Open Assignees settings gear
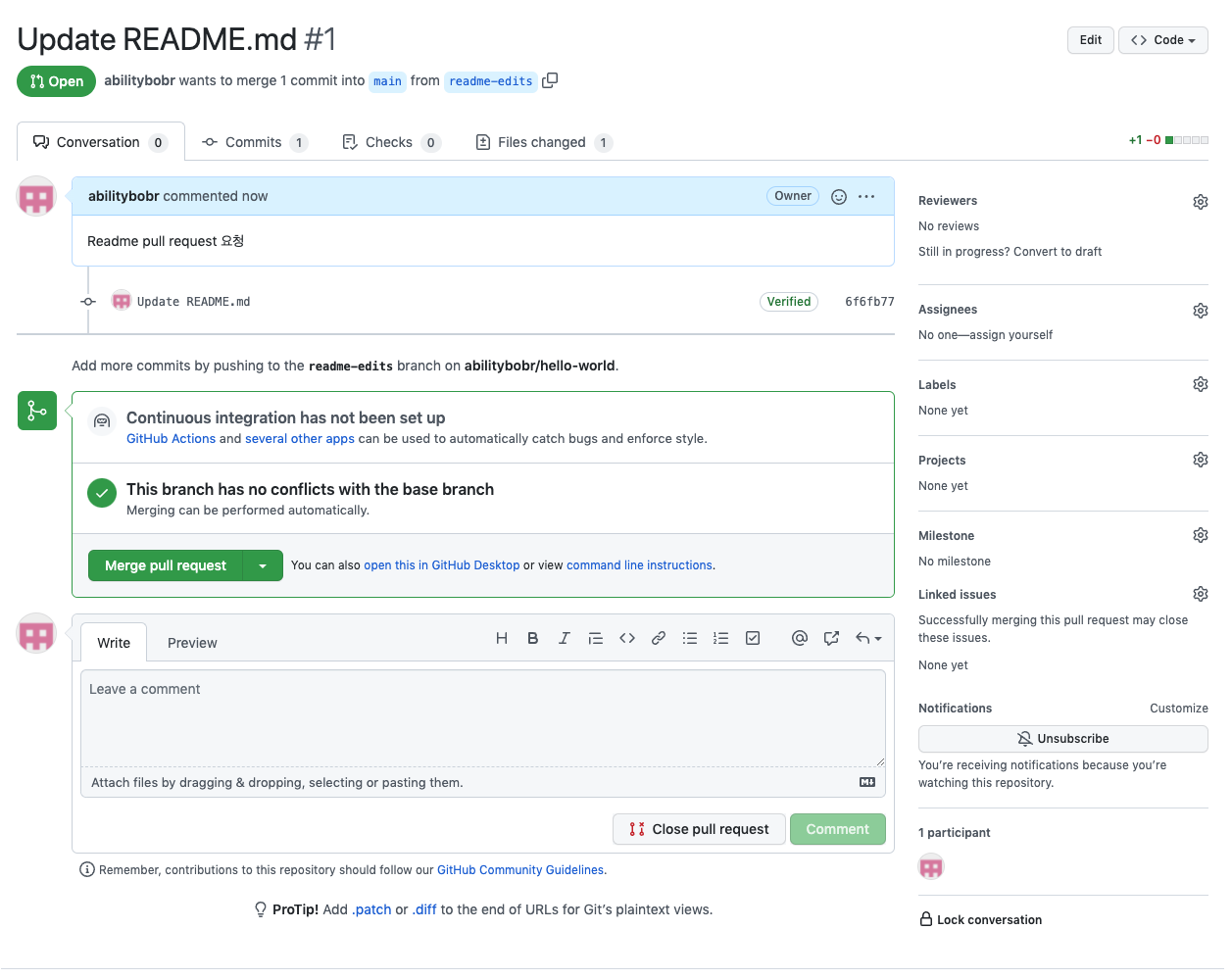This screenshot has width=1232, height=979. click(x=1200, y=311)
